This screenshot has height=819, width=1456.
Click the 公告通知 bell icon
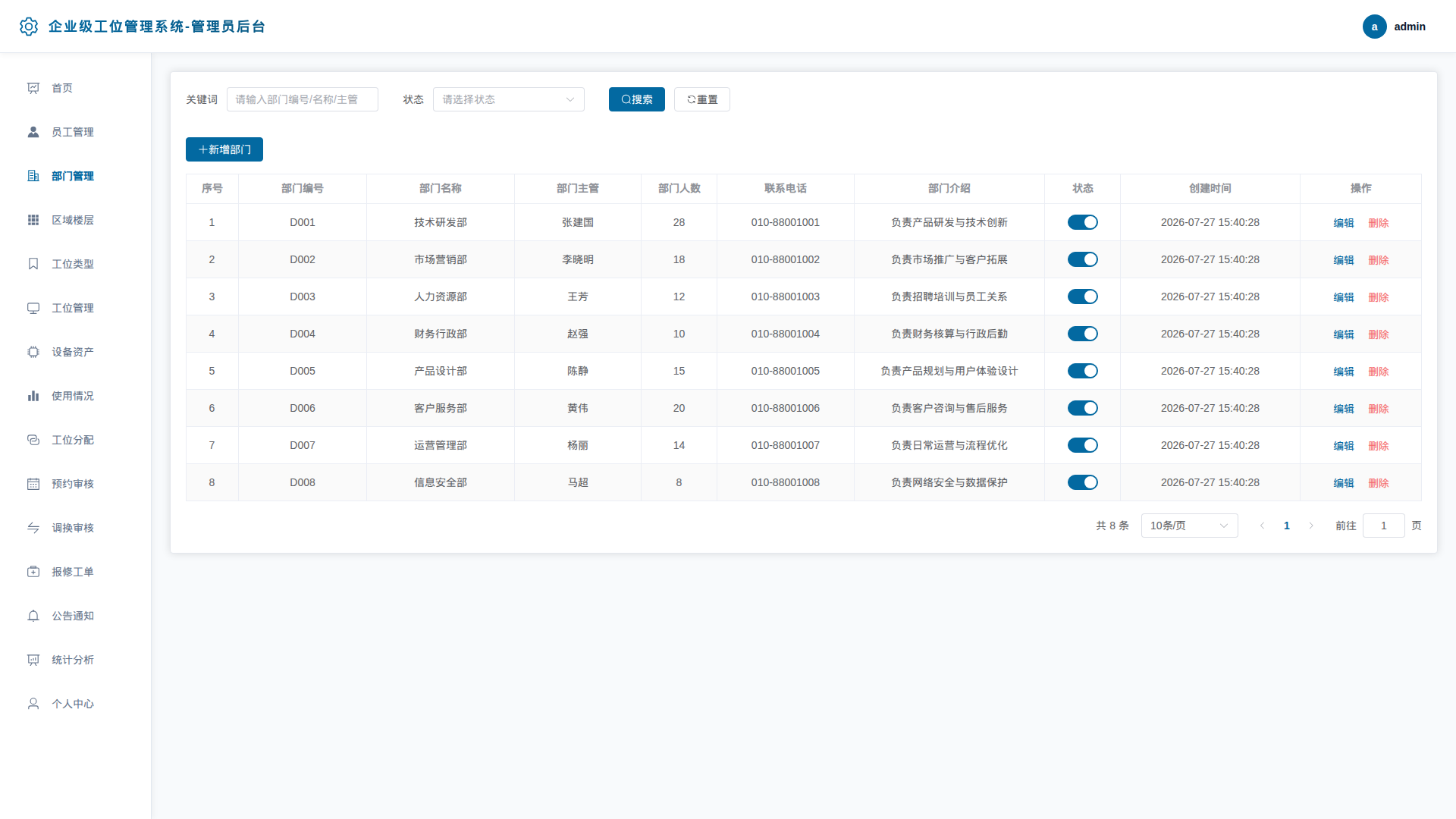pyautogui.click(x=33, y=616)
